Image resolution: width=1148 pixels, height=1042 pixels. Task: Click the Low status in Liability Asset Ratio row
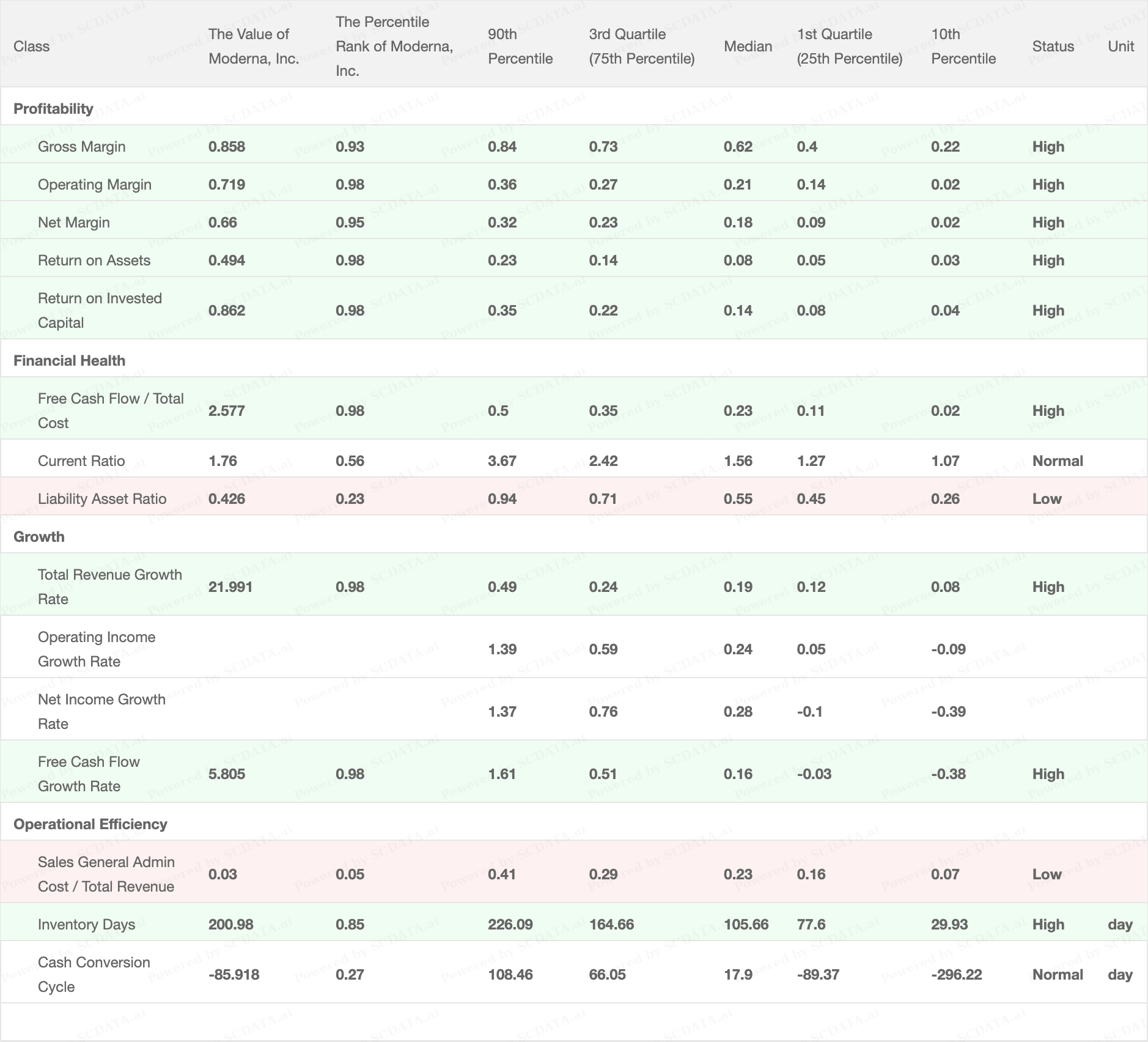1047,499
